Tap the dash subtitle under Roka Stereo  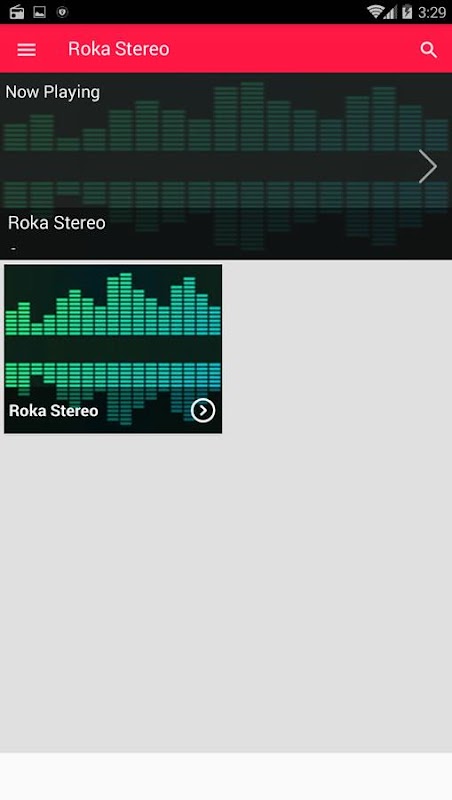(x=13, y=248)
